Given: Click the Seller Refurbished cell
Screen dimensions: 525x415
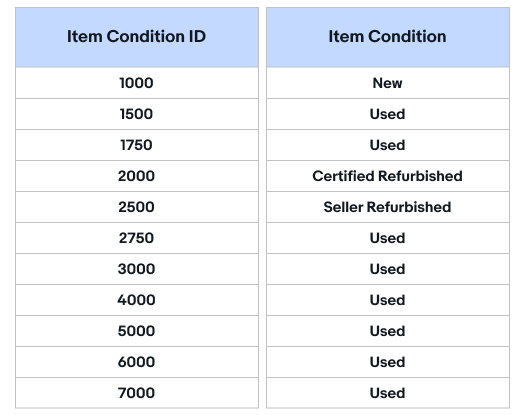Looking at the screenshot, I should tap(388, 207).
